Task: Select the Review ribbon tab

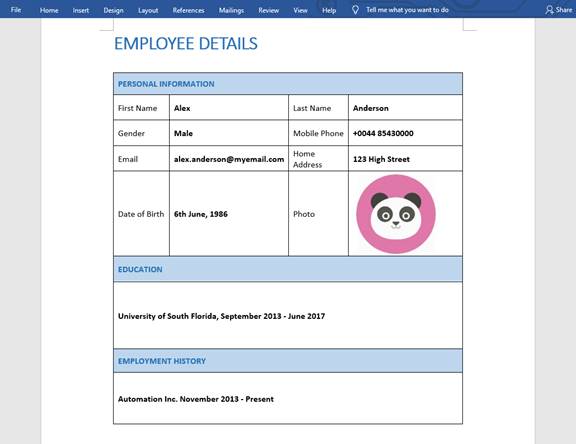Action: pos(269,10)
